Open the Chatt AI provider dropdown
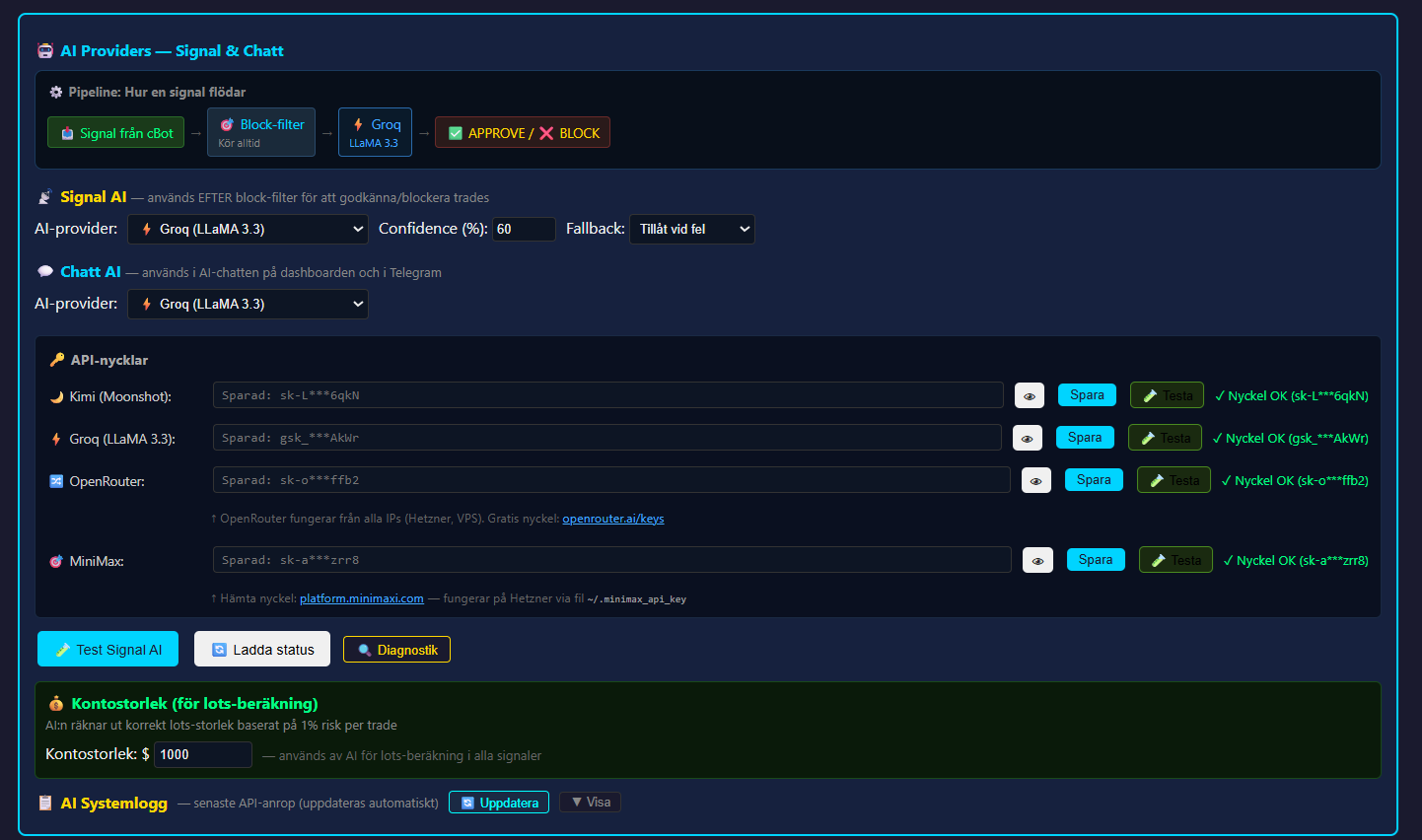This screenshot has width=1422, height=840. 248,304
